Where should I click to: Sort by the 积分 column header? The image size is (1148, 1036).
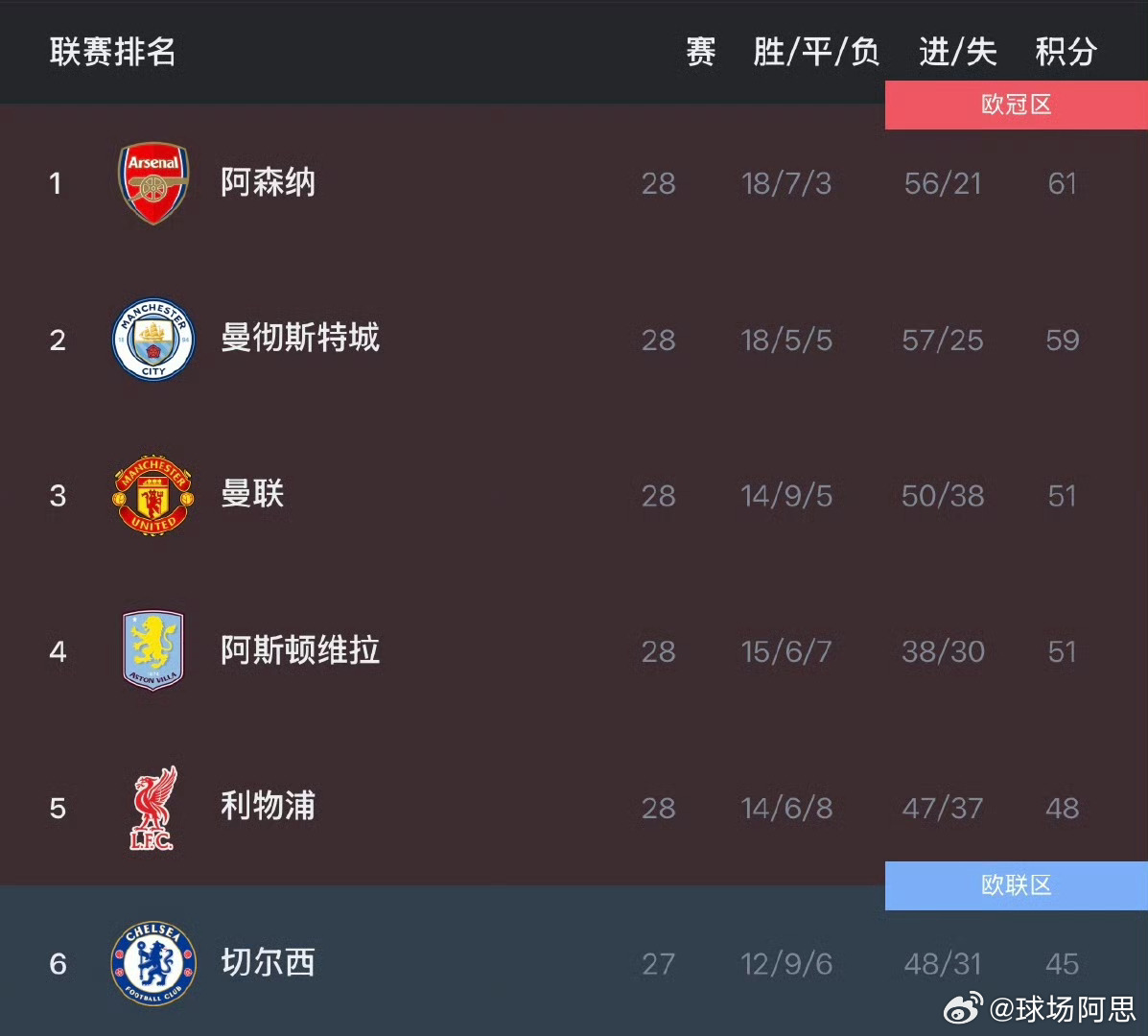1066,51
